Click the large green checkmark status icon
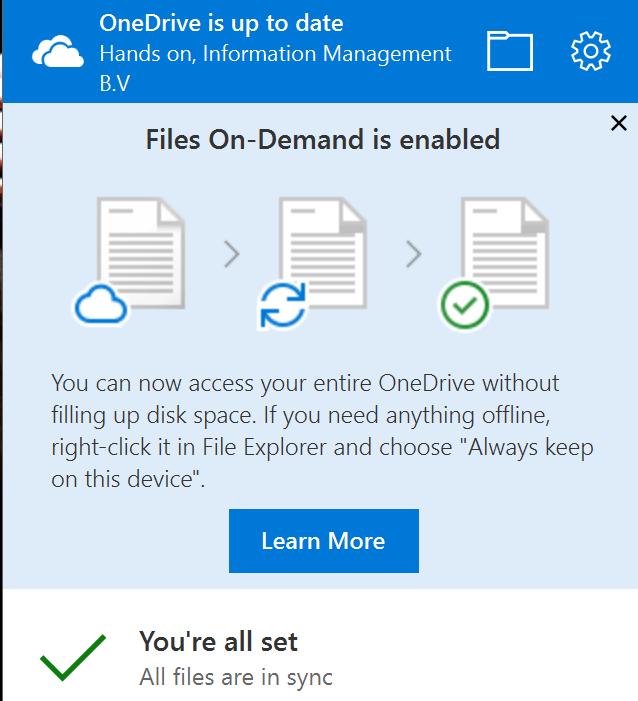The width and height of the screenshot is (638, 701). coord(73,657)
